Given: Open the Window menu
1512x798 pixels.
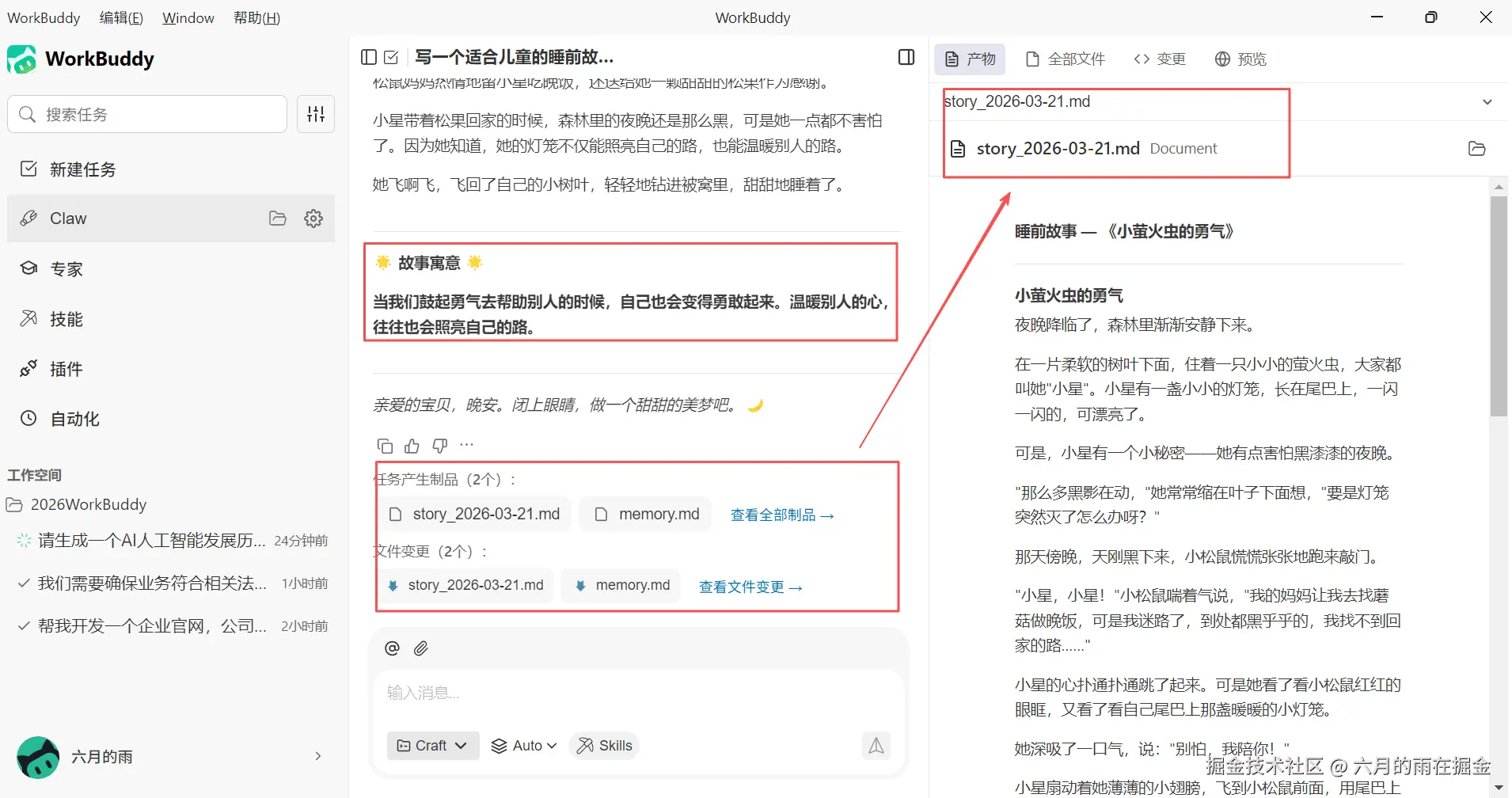Looking at the screenshot, I should click(x=188, y=17).
